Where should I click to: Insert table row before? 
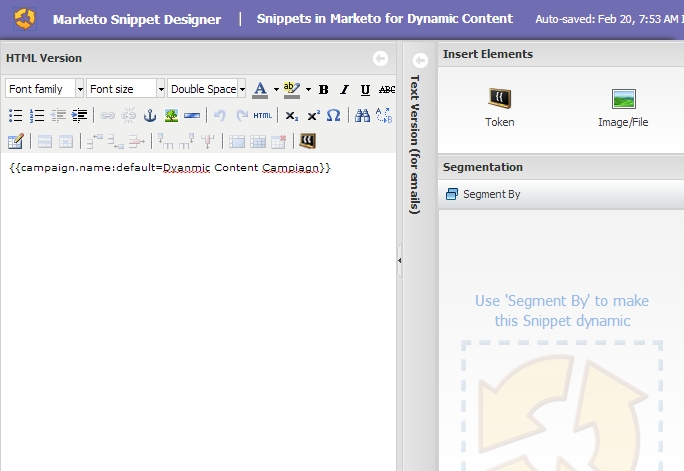point(95,141)
